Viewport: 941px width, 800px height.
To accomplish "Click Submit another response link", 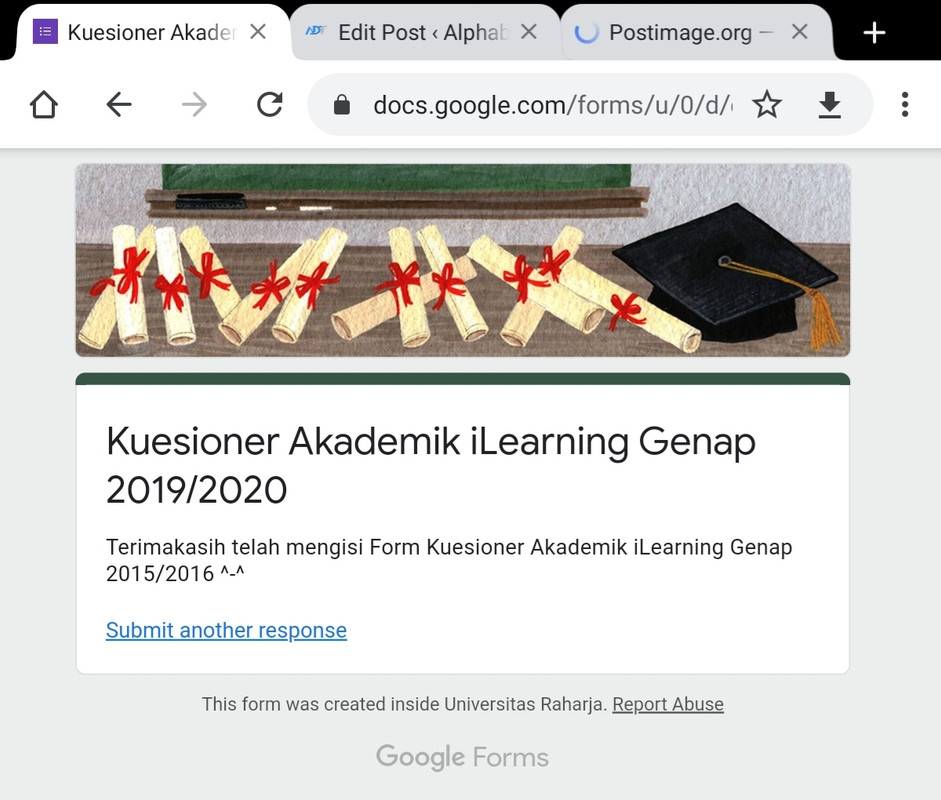I will 226,630.
